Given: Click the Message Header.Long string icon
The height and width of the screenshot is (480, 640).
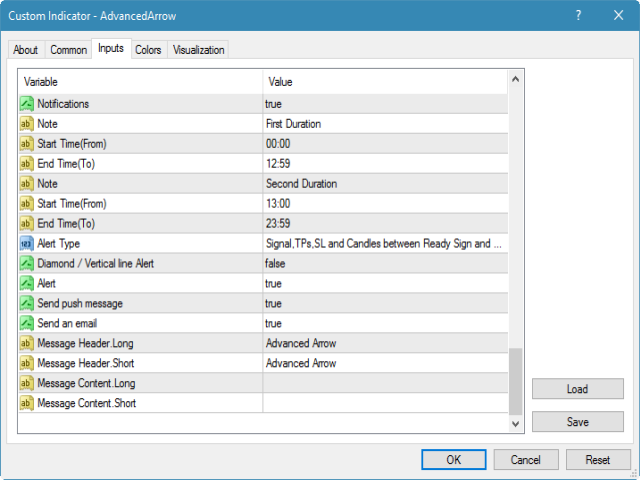Looking at the screenshot, I should 27,344.
